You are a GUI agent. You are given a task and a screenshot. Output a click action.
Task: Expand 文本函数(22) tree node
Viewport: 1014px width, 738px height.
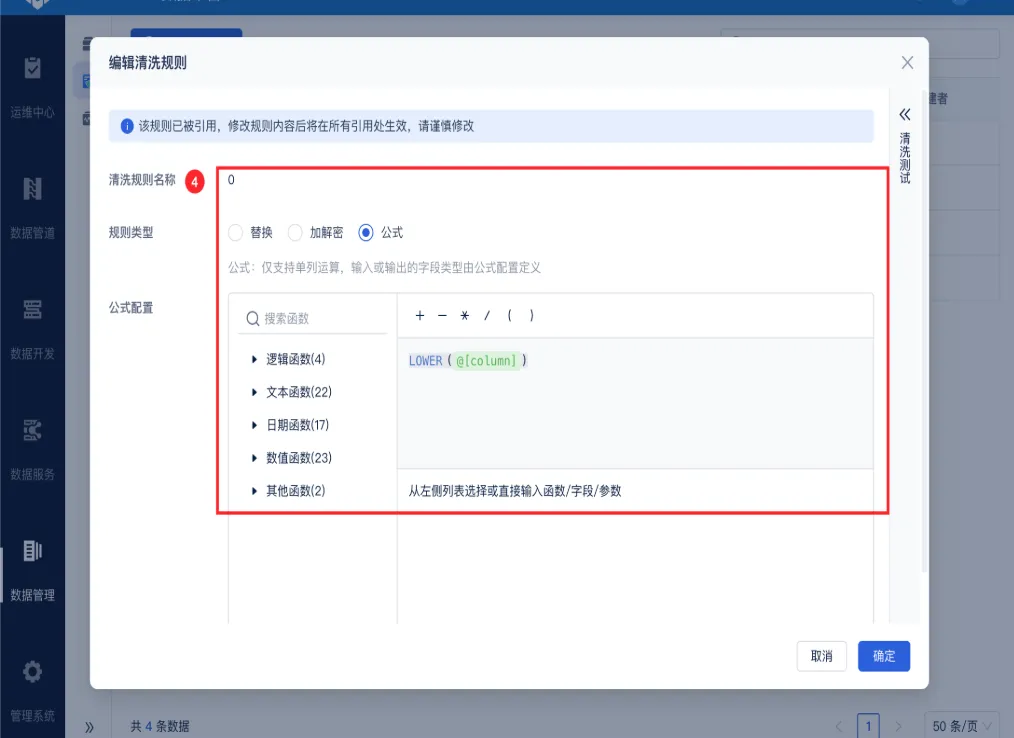[x=254, y=392]
